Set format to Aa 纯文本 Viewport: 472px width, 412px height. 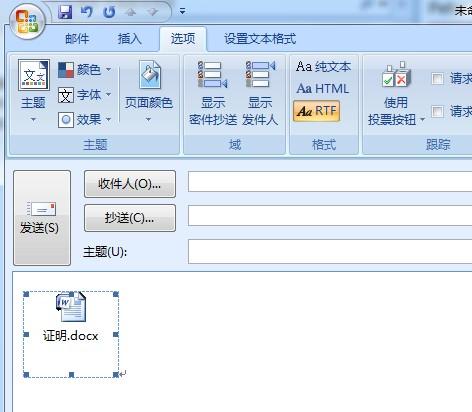(x=323, y=67)
